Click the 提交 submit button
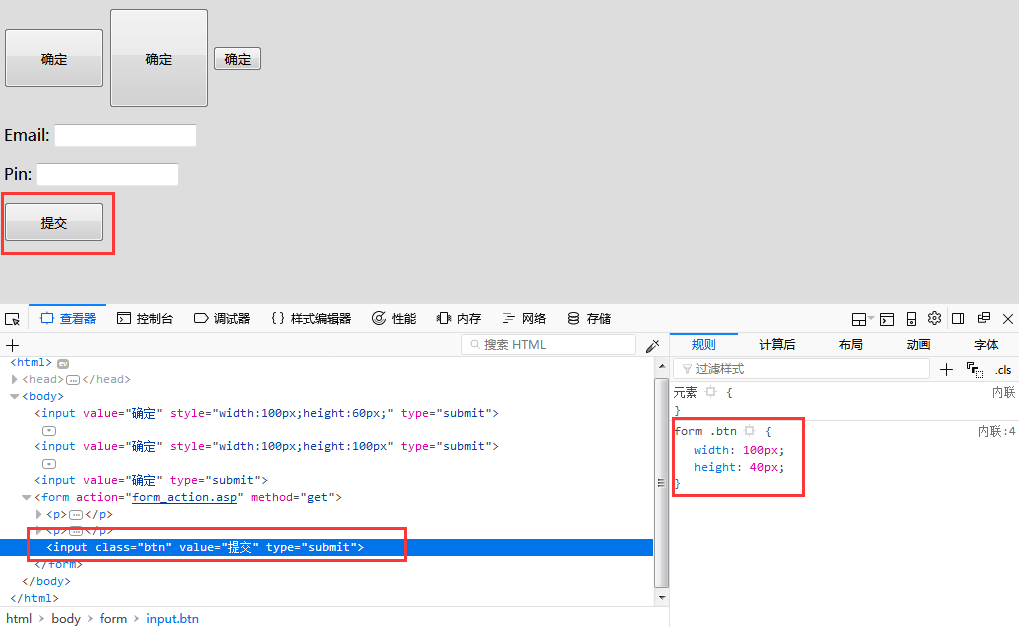The height and width of the screenshot is (627, 1019). tap(54, 222)
